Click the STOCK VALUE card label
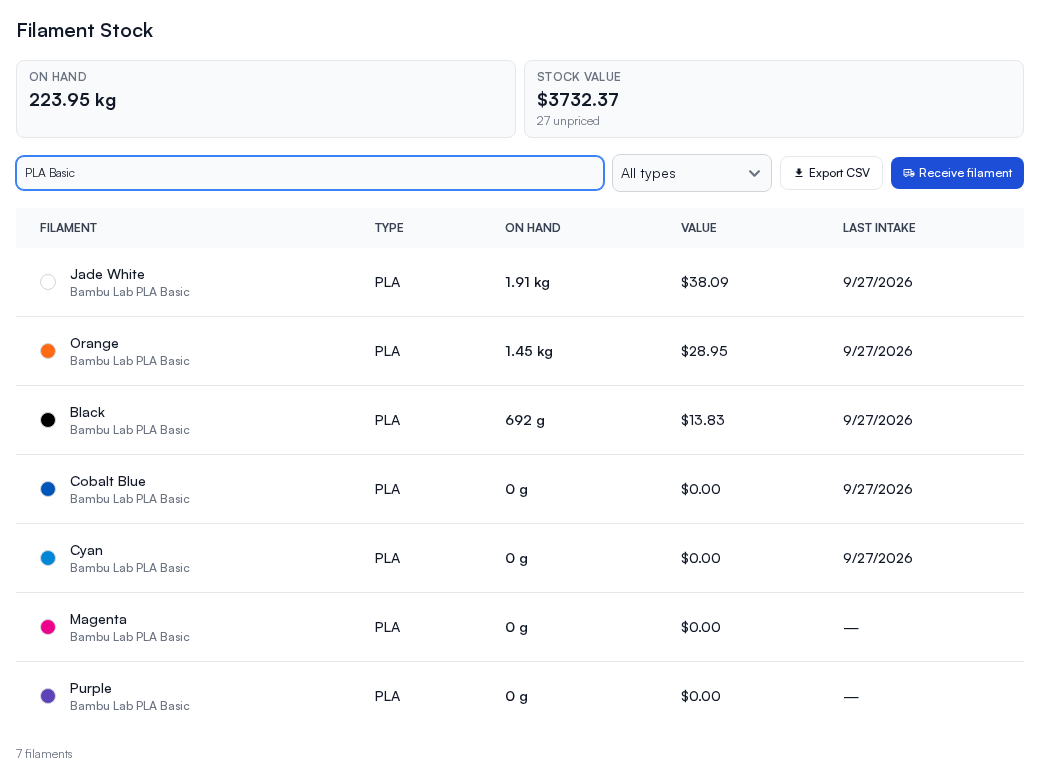Viewport: 1040px width, 778px height. 578,76
